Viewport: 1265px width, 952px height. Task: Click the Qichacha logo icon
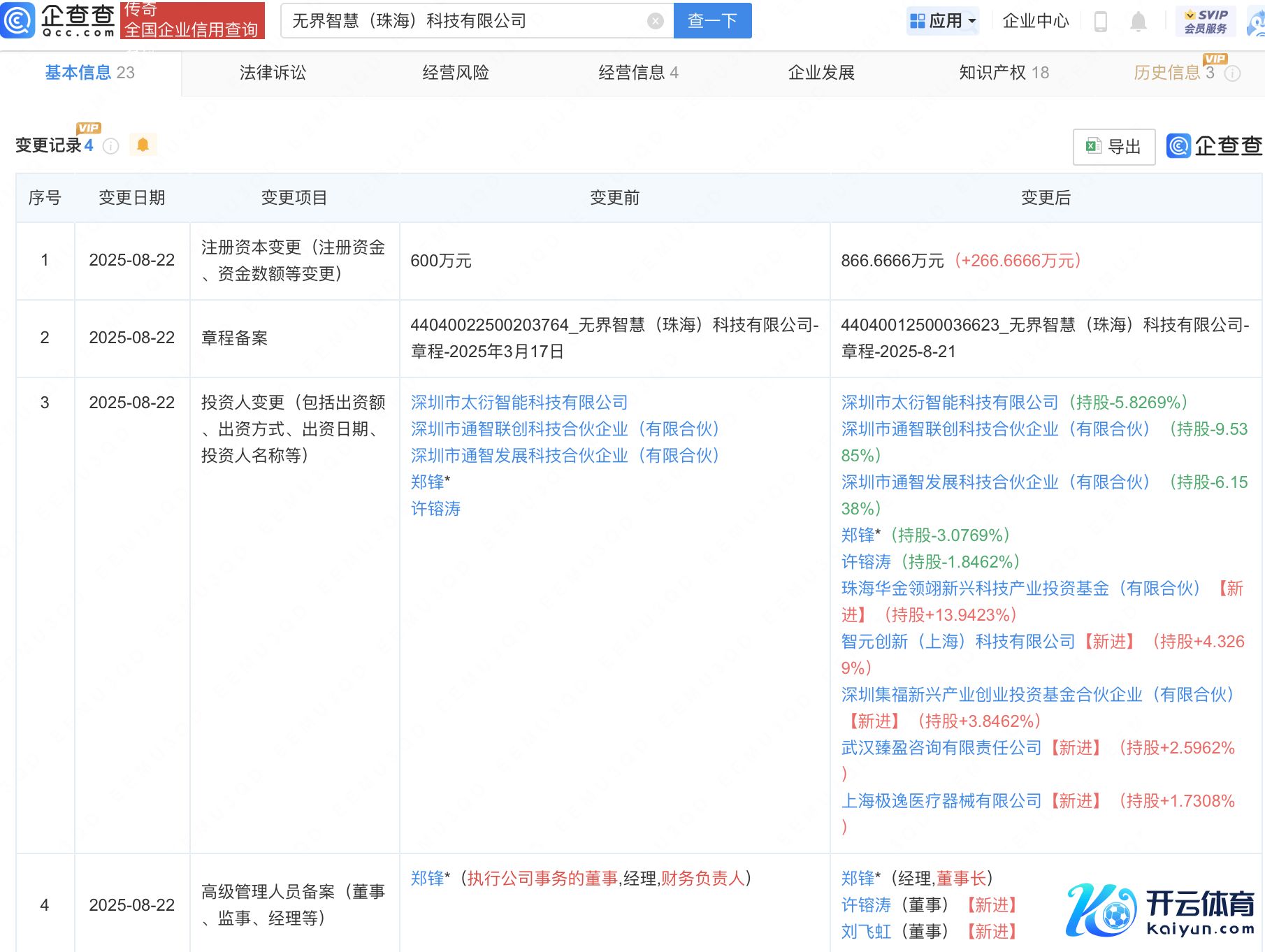click(x=18, y=20)
